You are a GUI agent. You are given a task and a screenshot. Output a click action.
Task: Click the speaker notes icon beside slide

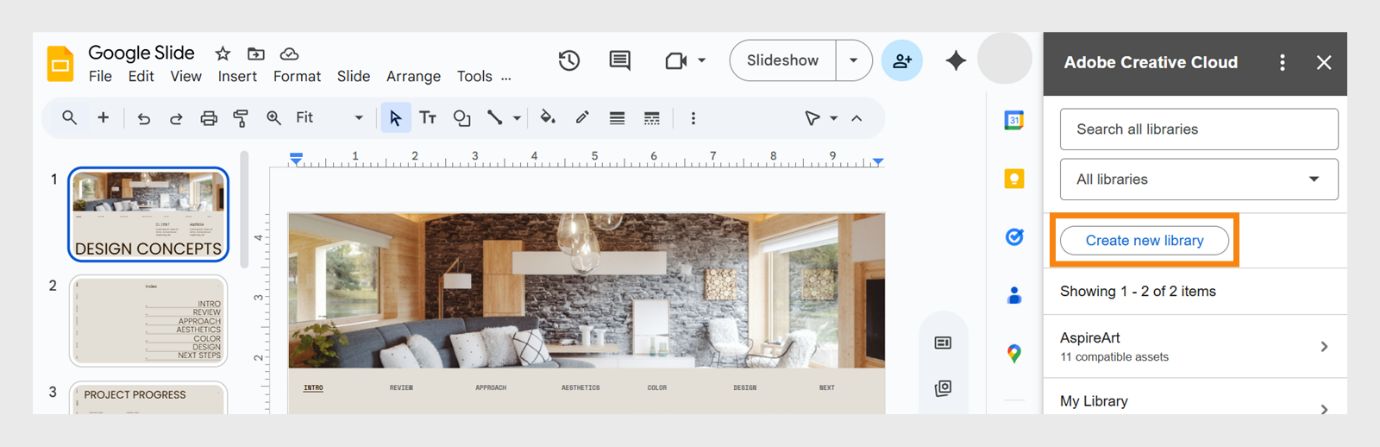[942, 343]
